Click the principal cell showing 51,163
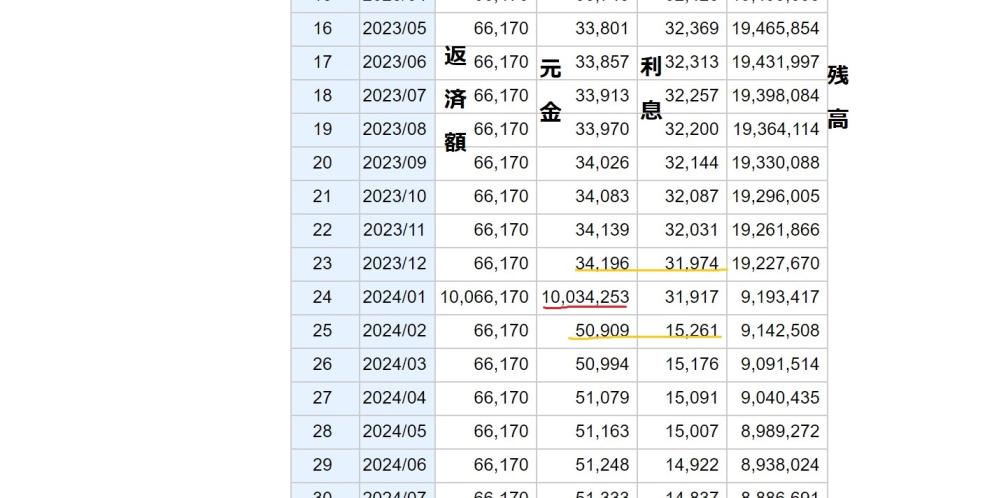999x498 pixels. pos(602,432)
